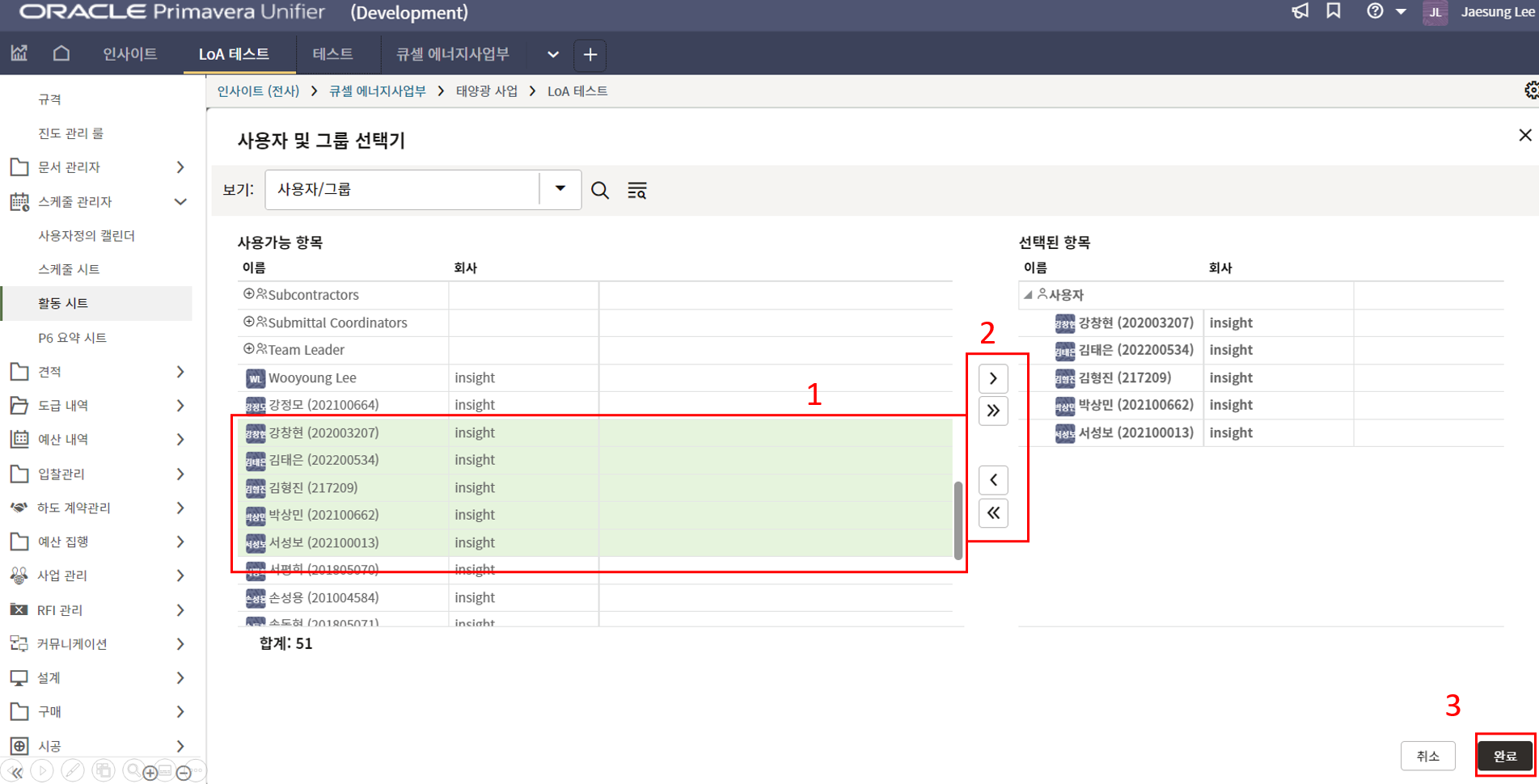Click the search magnifier icon
1539x784 pixels.
(599, 190)
